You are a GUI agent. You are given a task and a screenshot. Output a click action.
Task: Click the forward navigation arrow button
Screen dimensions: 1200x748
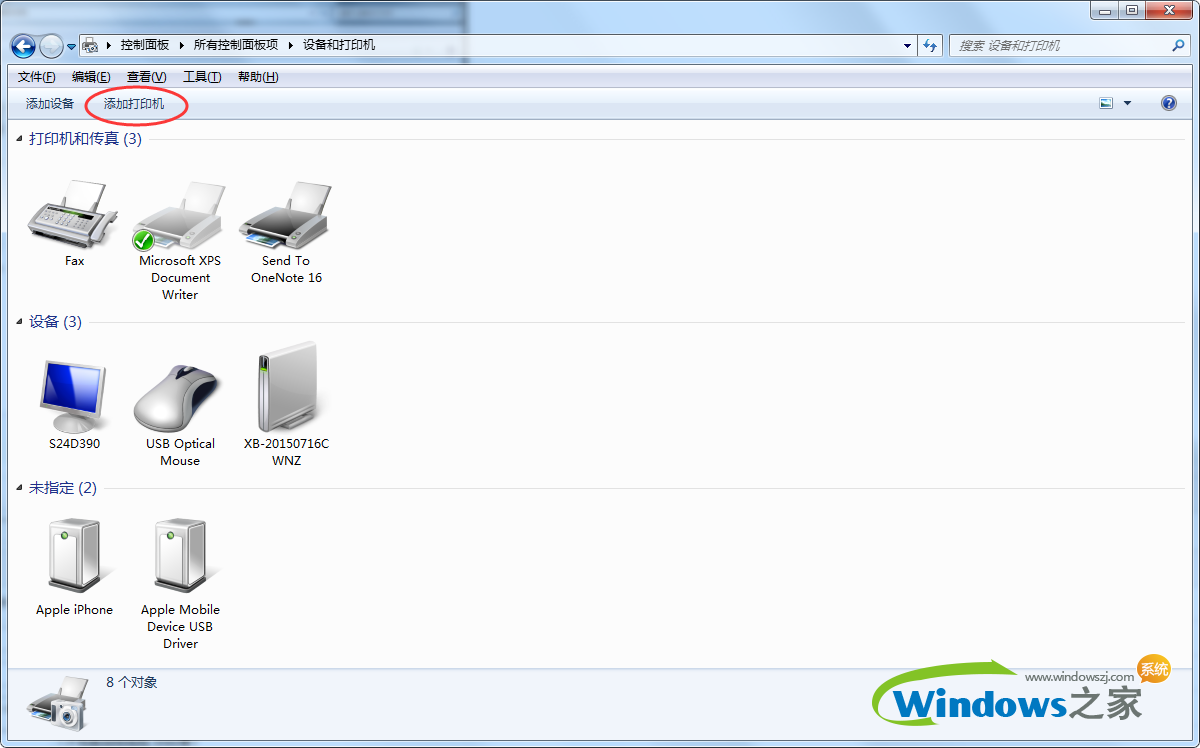(51, 46)
